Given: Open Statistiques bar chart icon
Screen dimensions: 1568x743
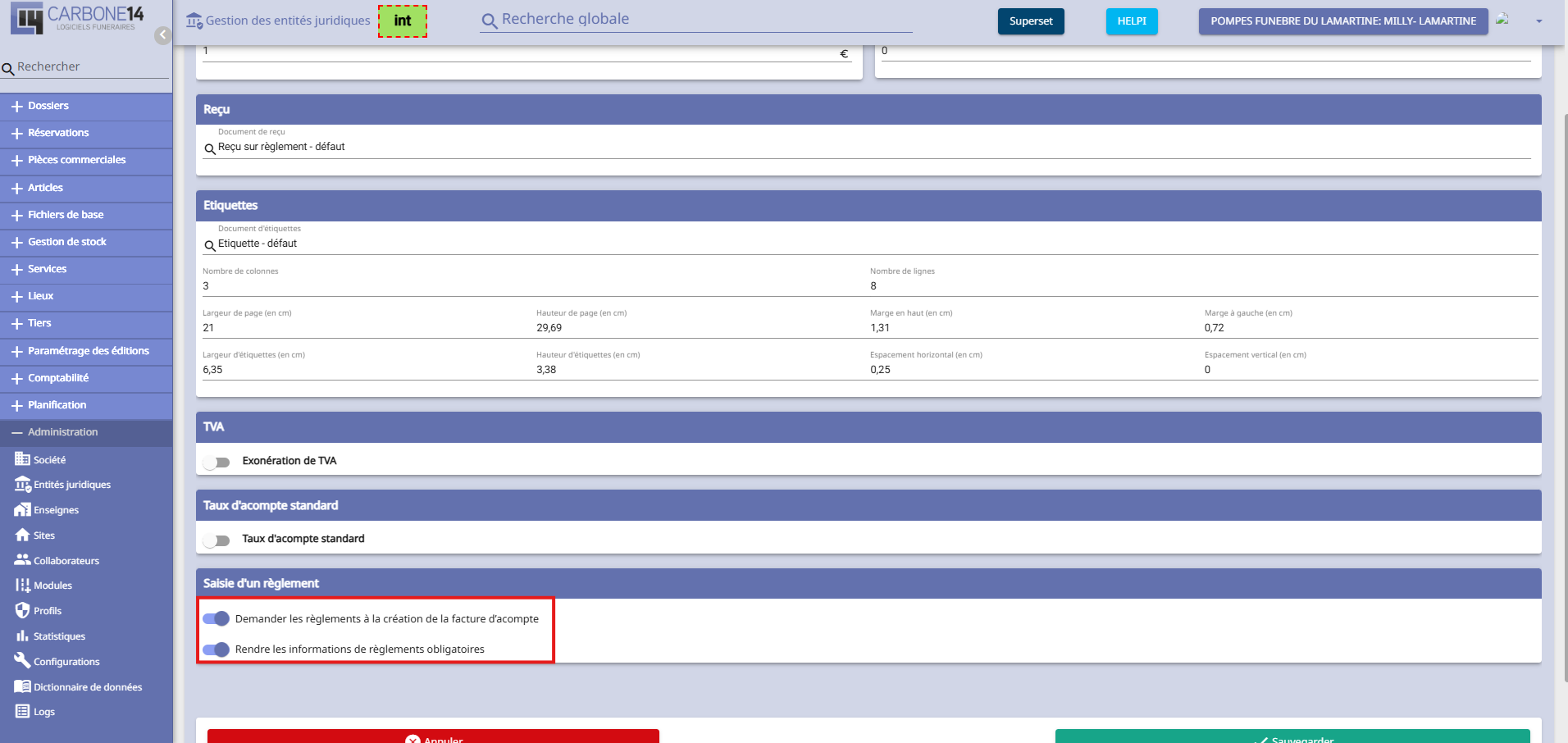Looking at the screenshot, I should 22,636.
